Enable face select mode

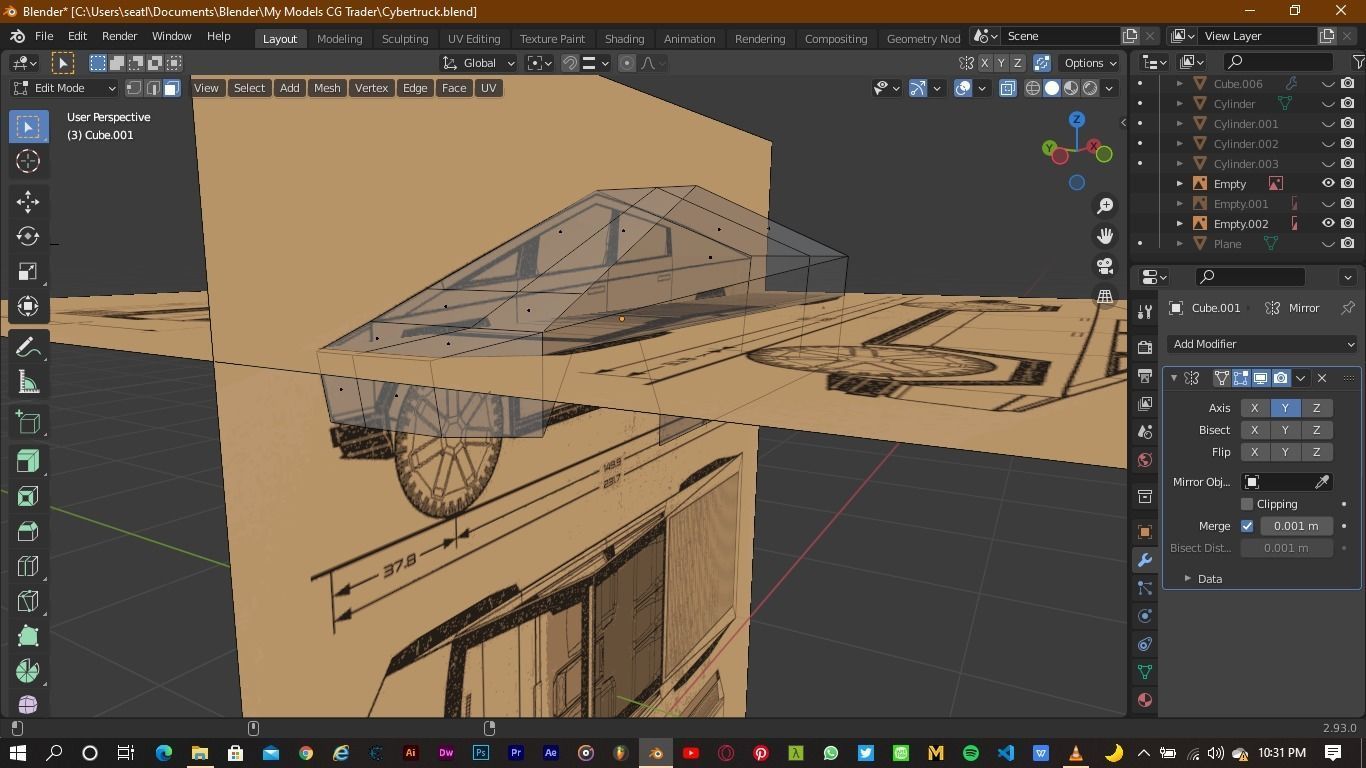pyautogui.click(x=172, y=88)
